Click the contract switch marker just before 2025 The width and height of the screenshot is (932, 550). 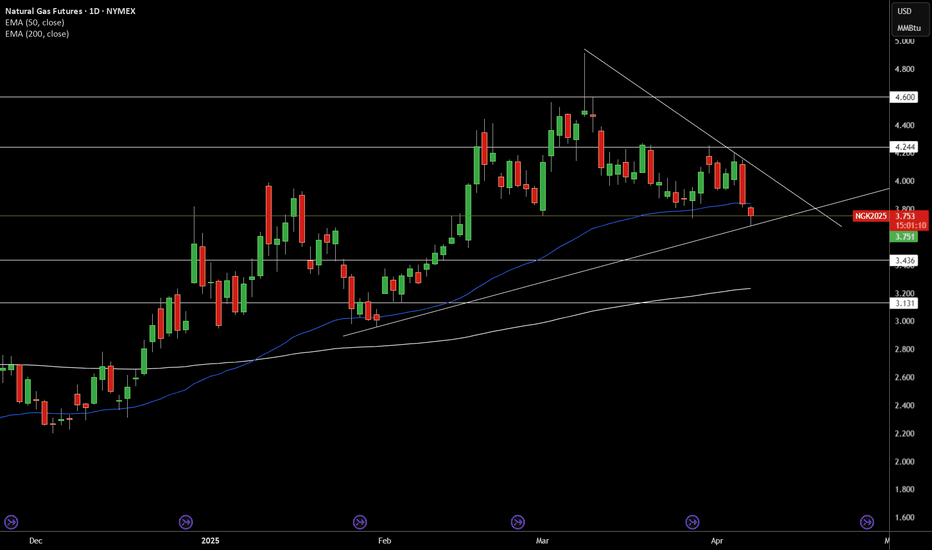pos(185,522)
